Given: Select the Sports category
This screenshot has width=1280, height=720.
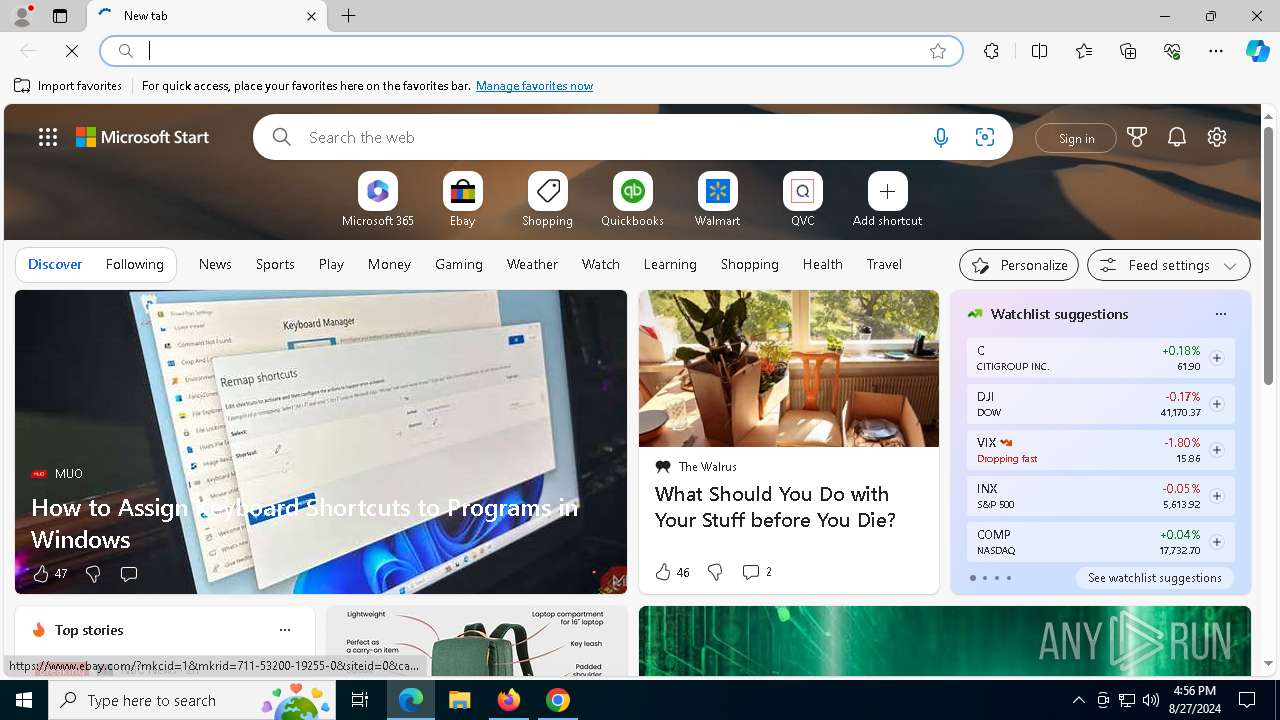Looking at the screenshot, I should (275, 264).
